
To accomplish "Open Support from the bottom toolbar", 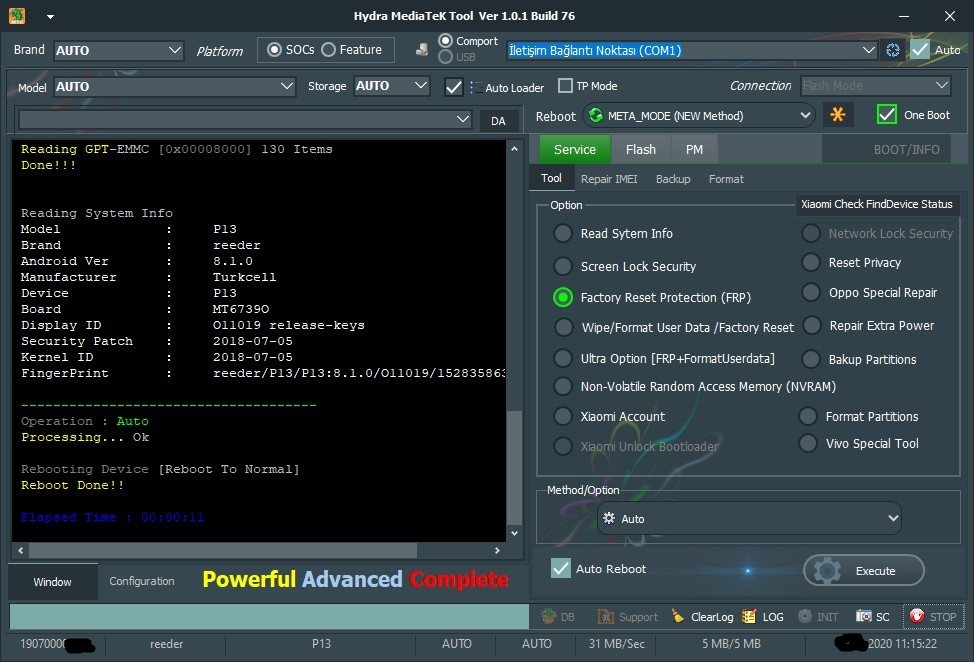I will [627, 617].
